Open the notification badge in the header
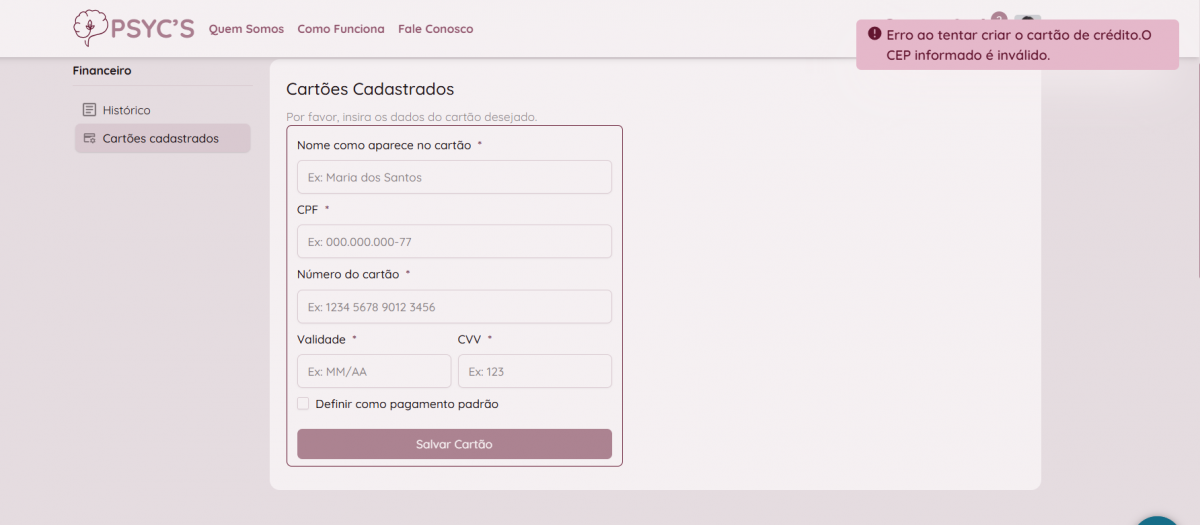Screen dimensions: 1200x525 point(998,17)
